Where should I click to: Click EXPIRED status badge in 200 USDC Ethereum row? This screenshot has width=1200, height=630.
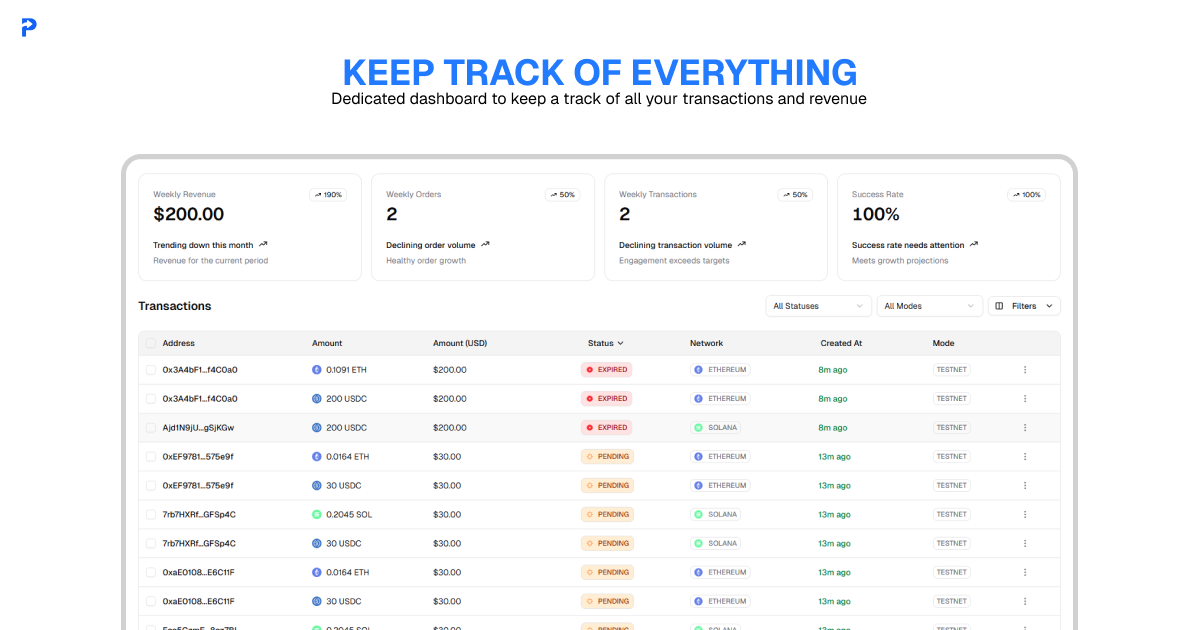(607, 399)
